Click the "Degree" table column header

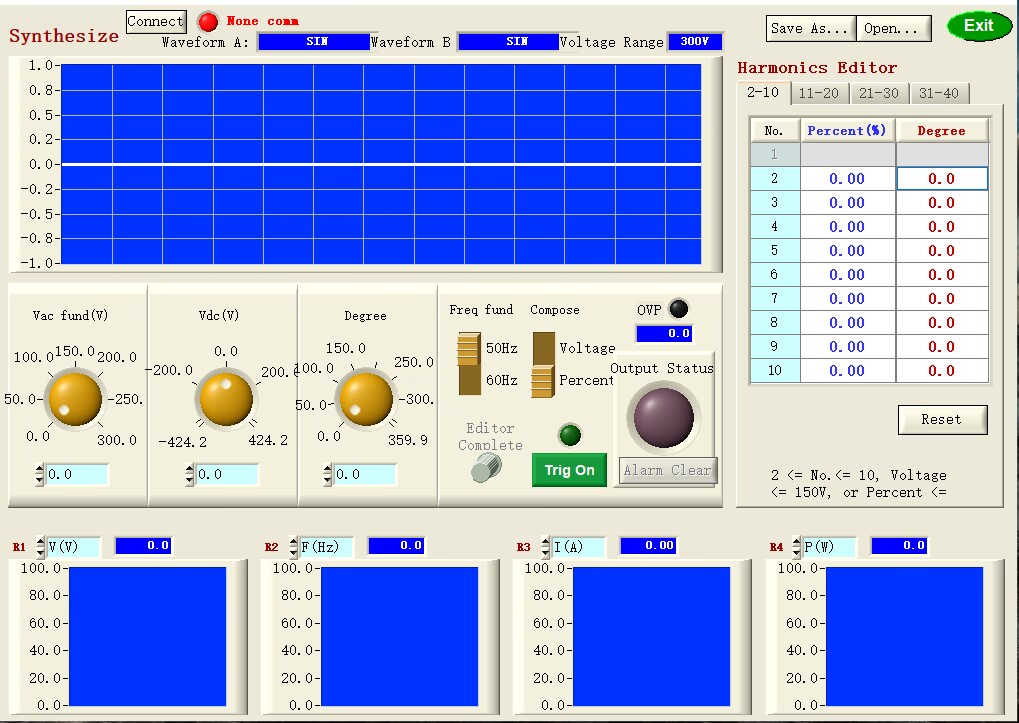click(942, 131)
